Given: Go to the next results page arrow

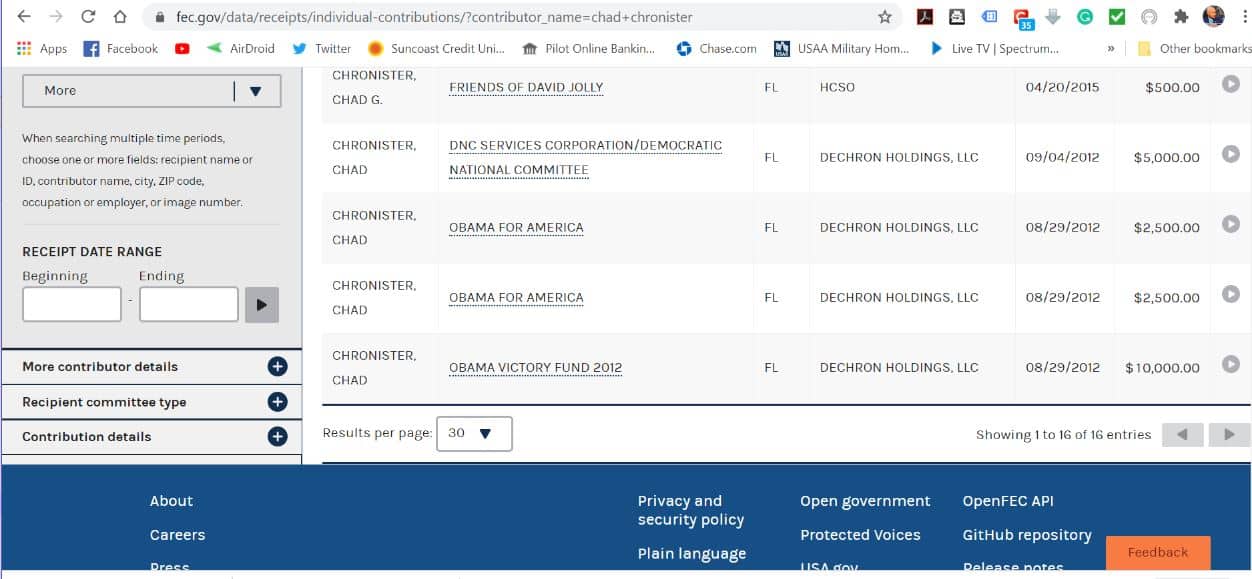Looking at the screenshot, I should pos(1229,434).
